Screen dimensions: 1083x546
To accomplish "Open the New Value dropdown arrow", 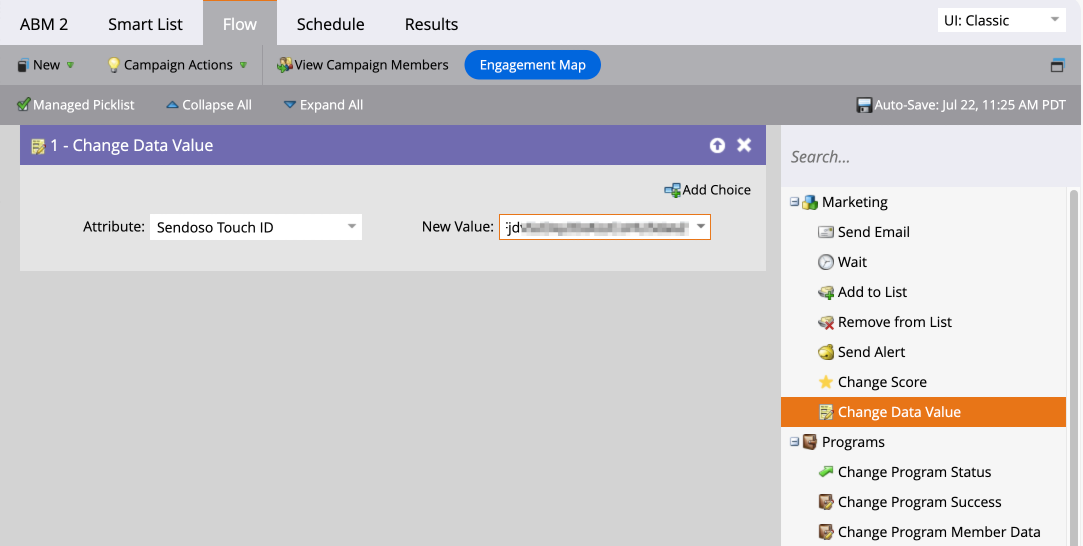I will (x=701, y=227).
